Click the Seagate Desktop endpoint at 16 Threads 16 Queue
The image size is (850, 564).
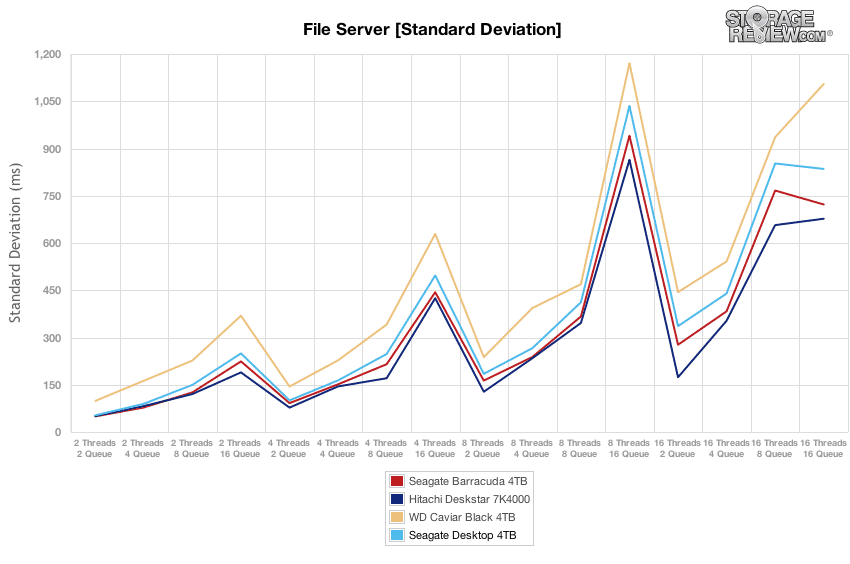[x=823, y=169]
